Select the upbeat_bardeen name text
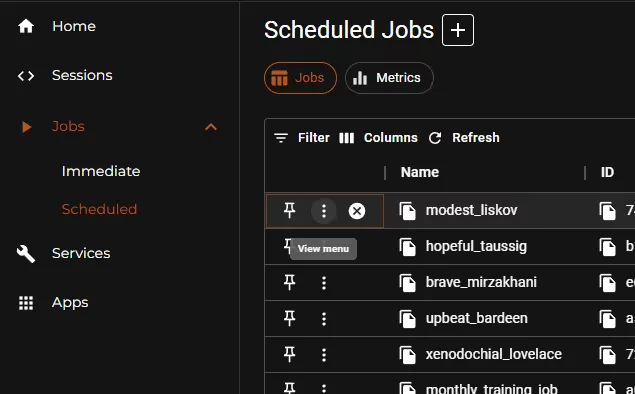Viewport: 635px width, 394px height. (x=477, y=318)
